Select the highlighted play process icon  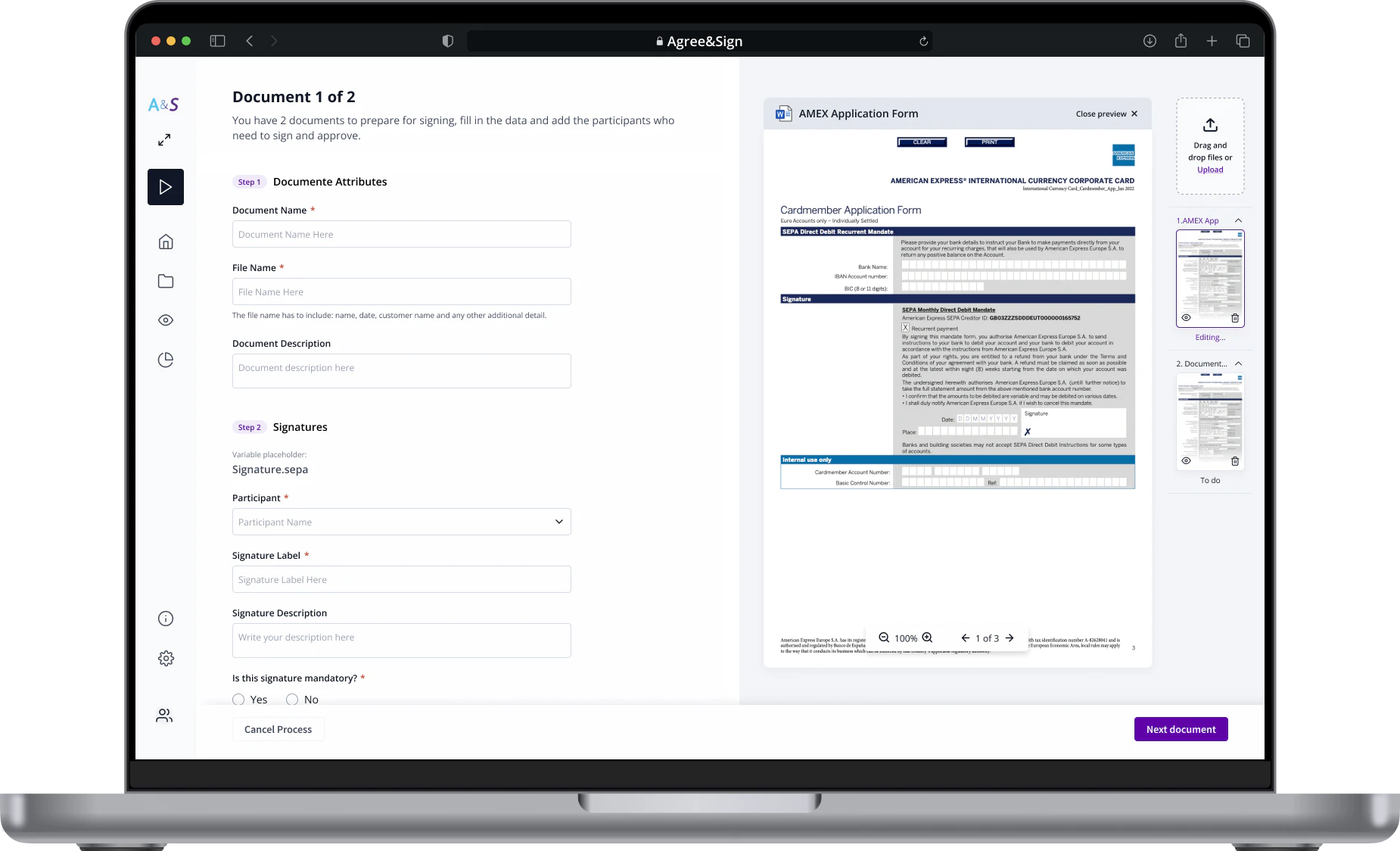[166, 186]
